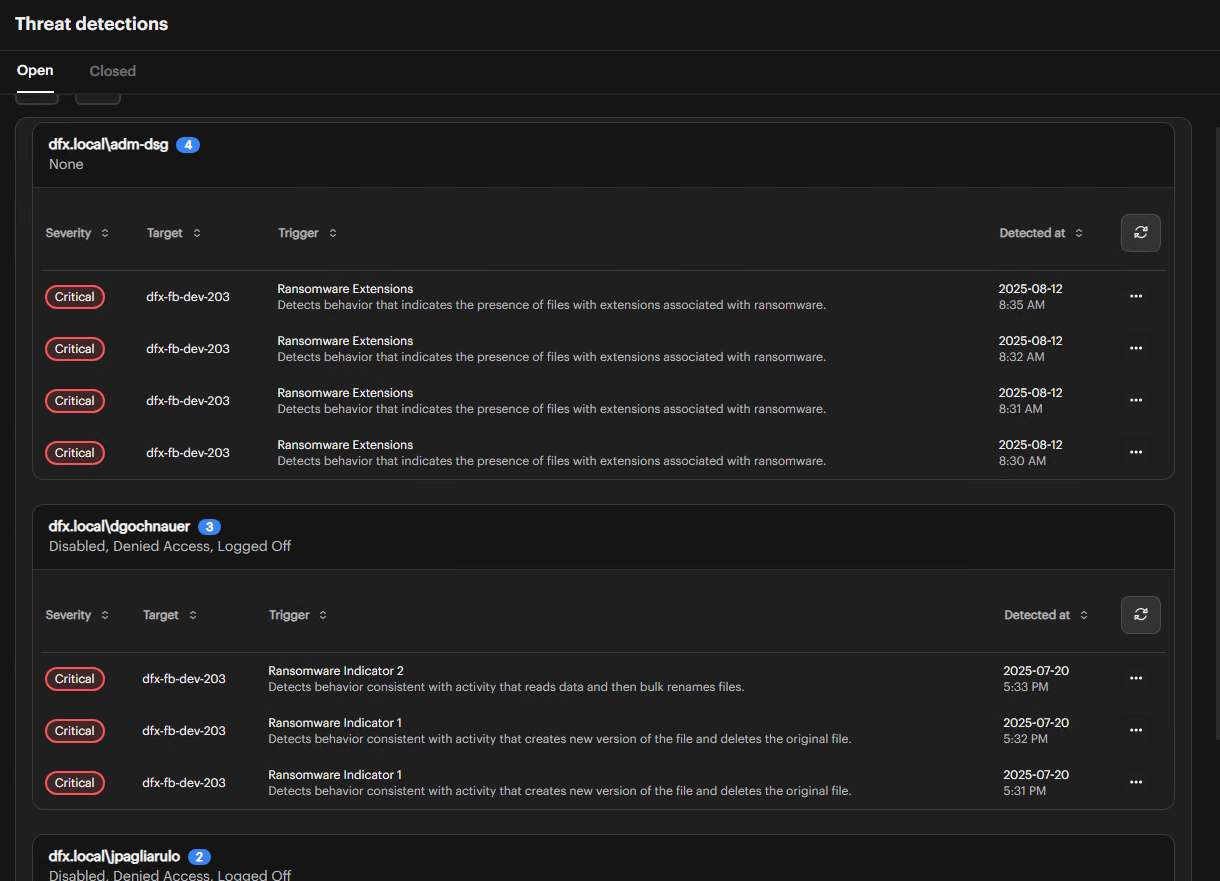Screen dimensions: 1220x881
Task: Refresh the adm-dsg detections table
Action: click(1140, 233)
